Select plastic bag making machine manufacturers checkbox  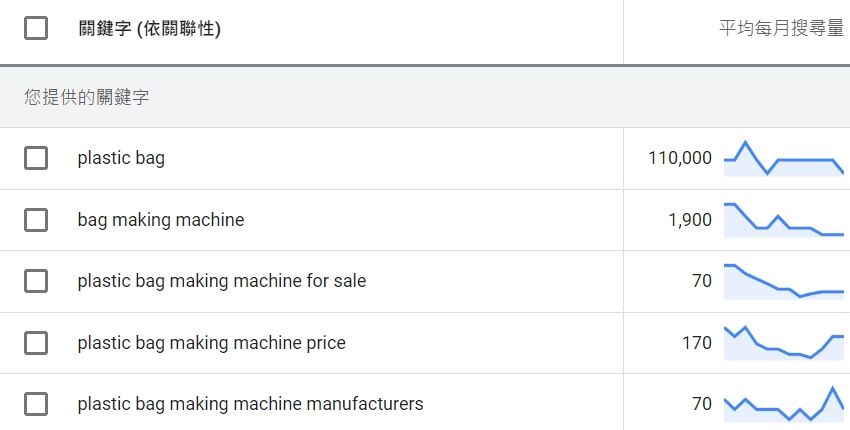36,404
